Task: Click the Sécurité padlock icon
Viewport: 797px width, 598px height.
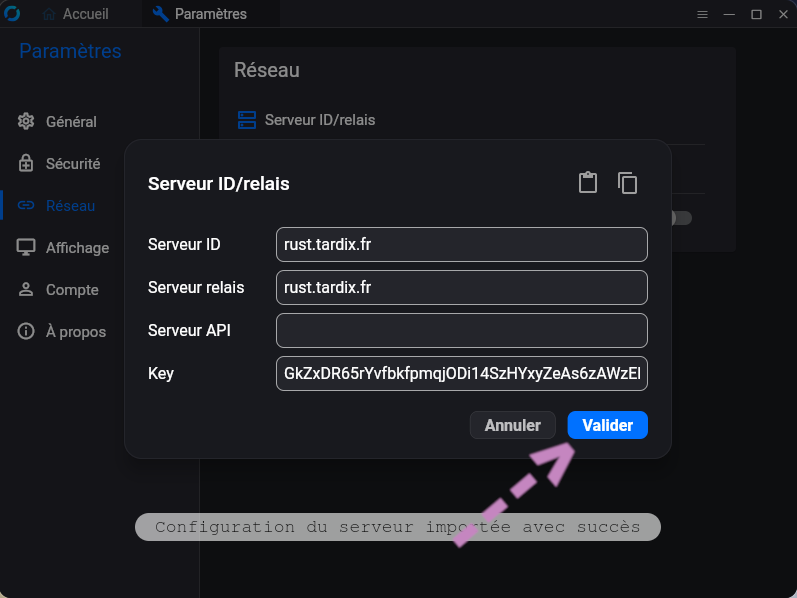Action: 26,164
